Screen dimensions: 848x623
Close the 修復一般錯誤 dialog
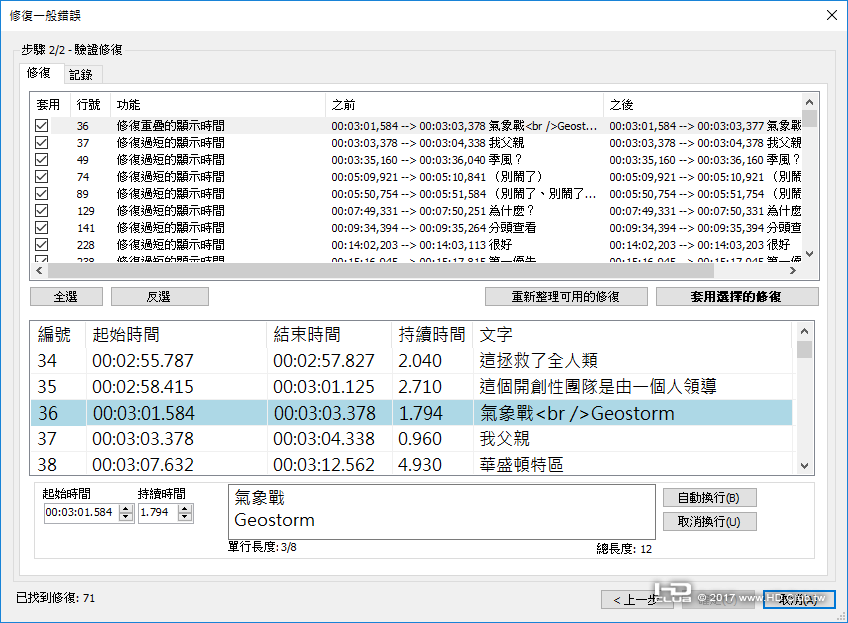[x=832, y=15]
